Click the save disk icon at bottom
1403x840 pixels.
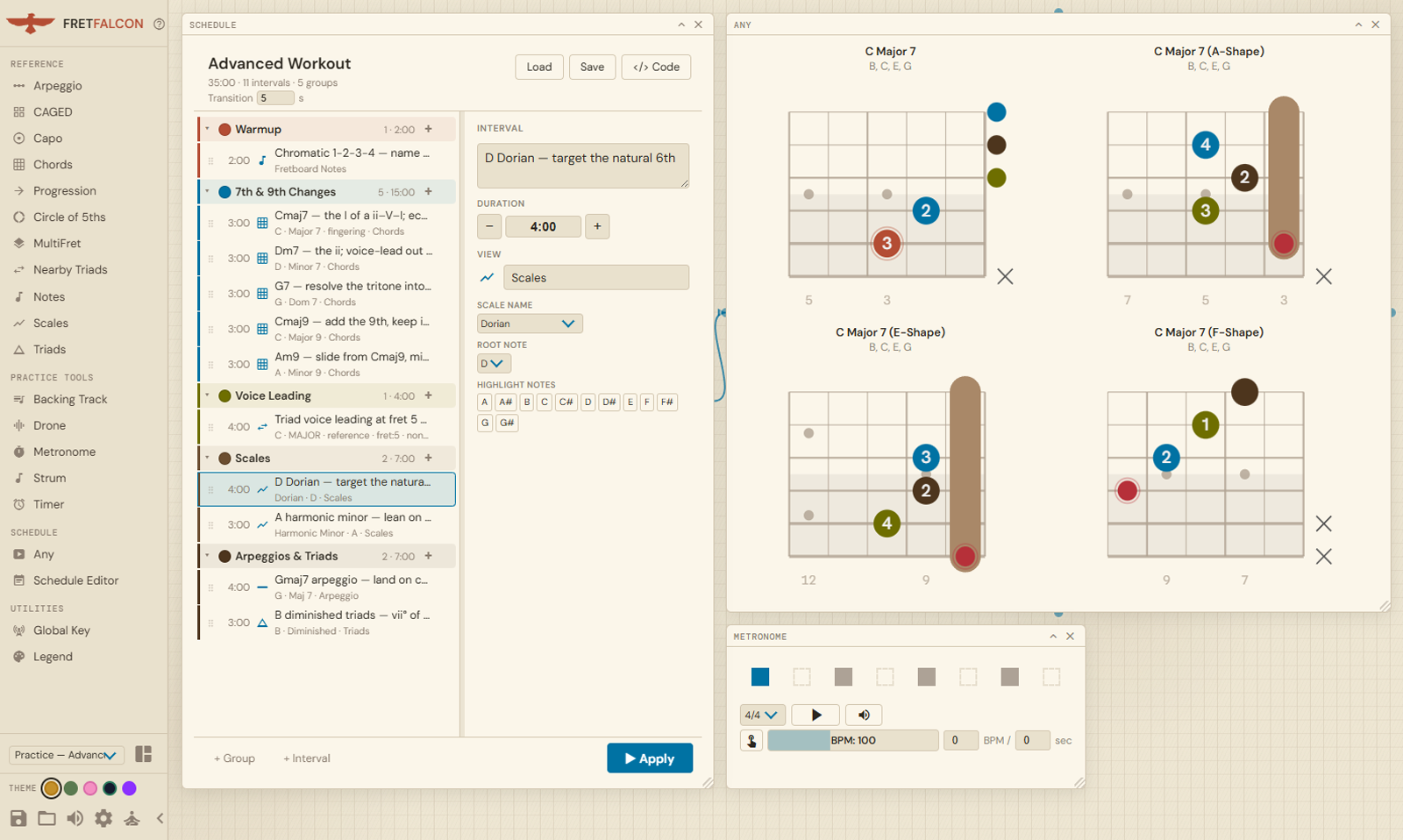click(18, 818)
